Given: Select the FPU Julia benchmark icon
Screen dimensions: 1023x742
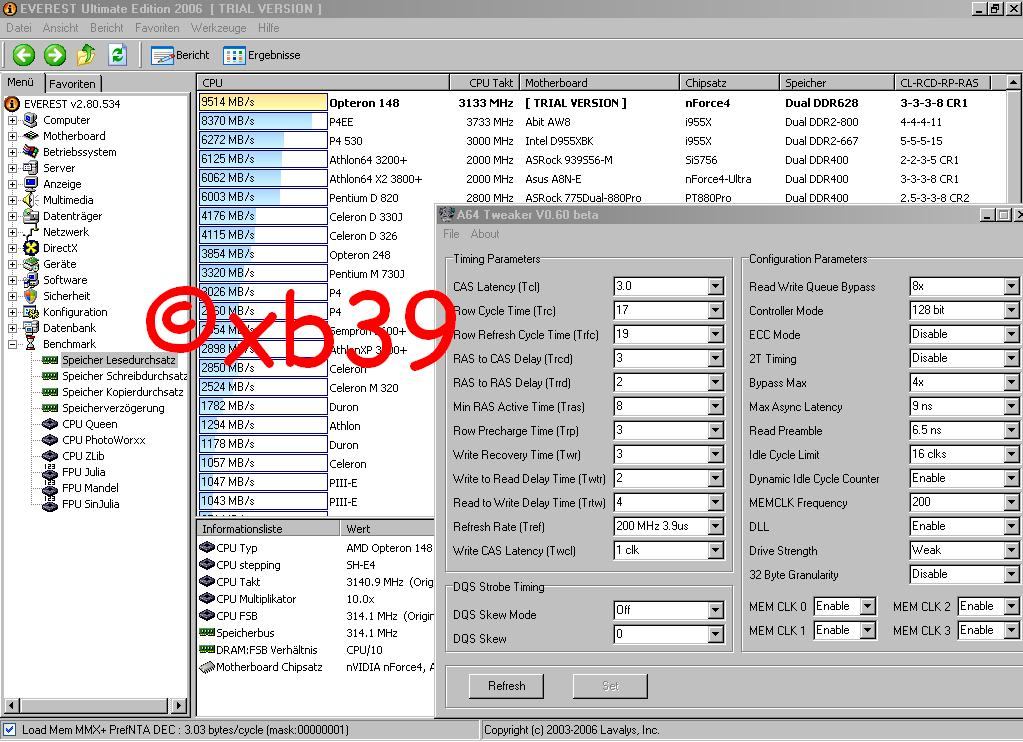Looking at the screenshot, I should (x=50, y=472).
